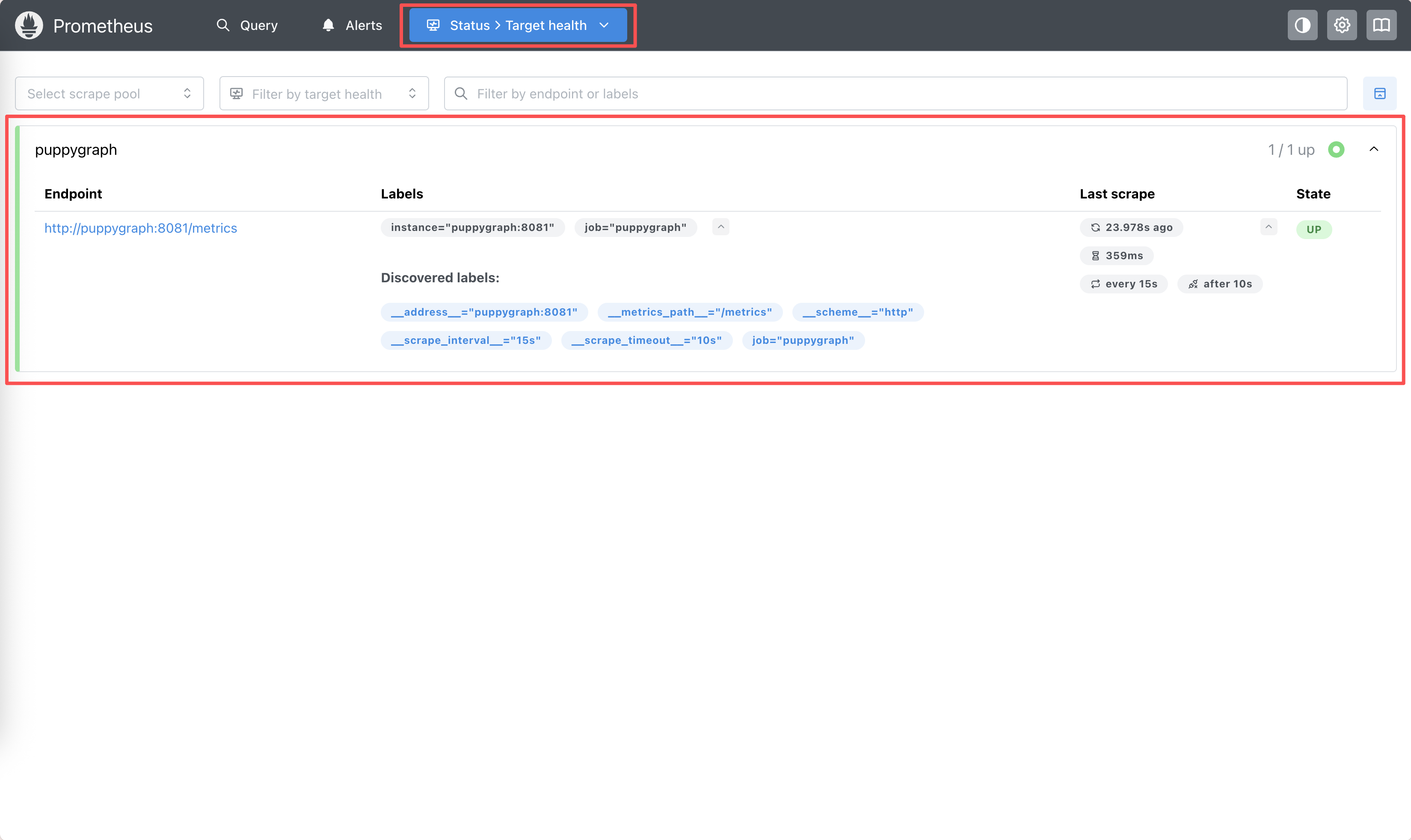The height and width of the screenshot is (840, 1411).
Task: Click the UP state badge
Action: (x=1313, y=229)
